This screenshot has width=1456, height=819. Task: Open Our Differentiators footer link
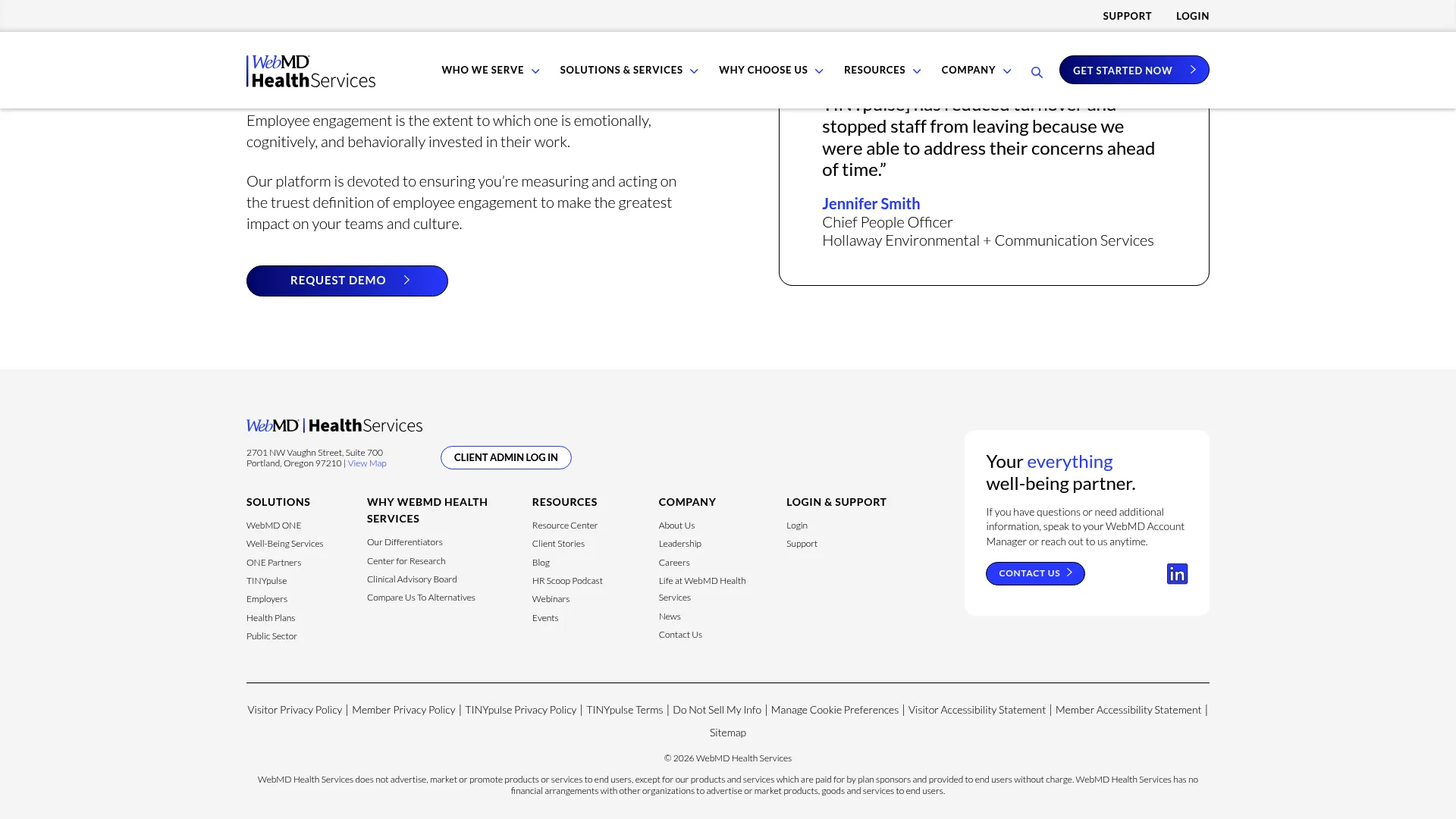(x=405, y=542)
